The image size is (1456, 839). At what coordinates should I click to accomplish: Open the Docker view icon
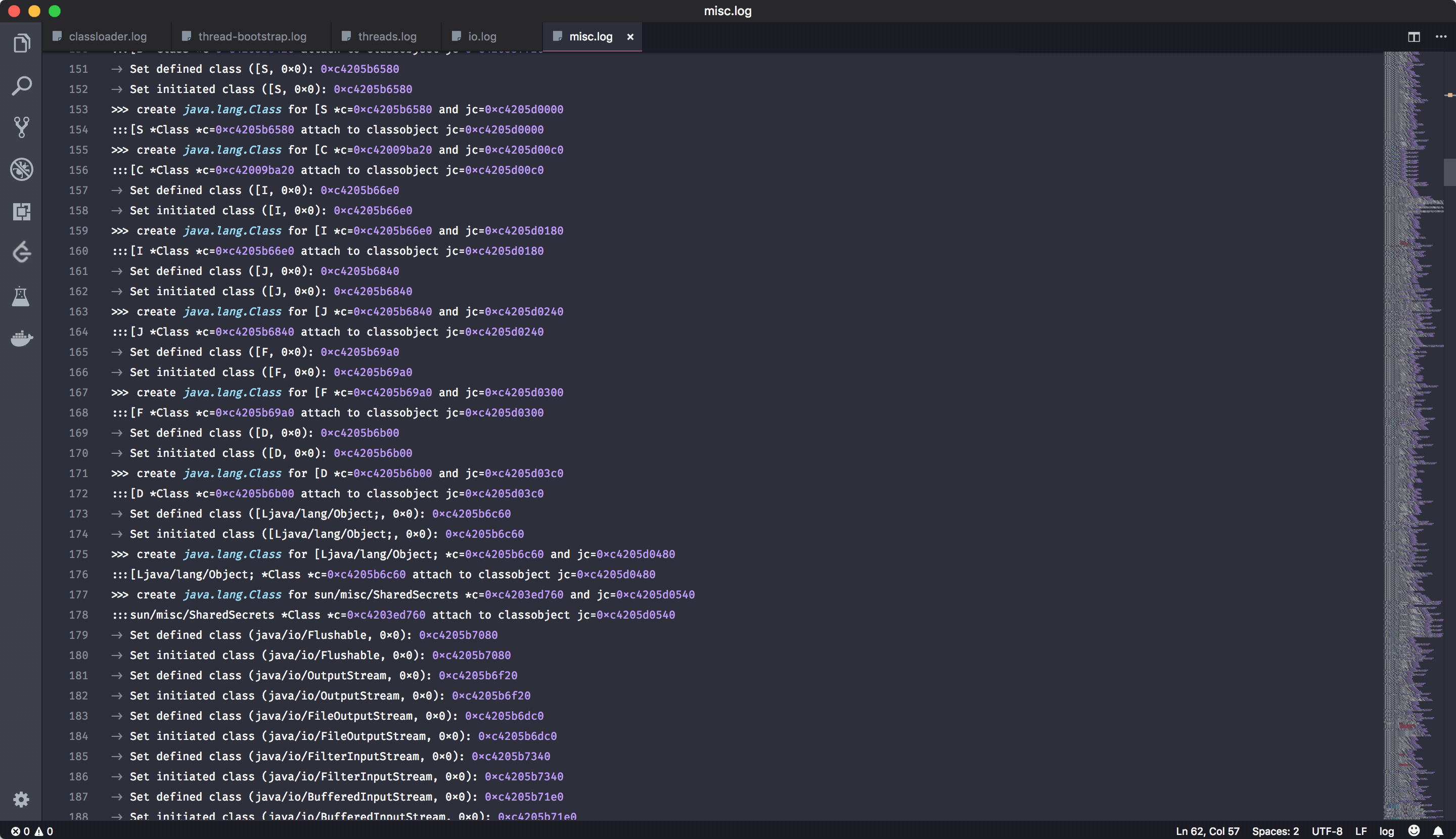(21, 338)
